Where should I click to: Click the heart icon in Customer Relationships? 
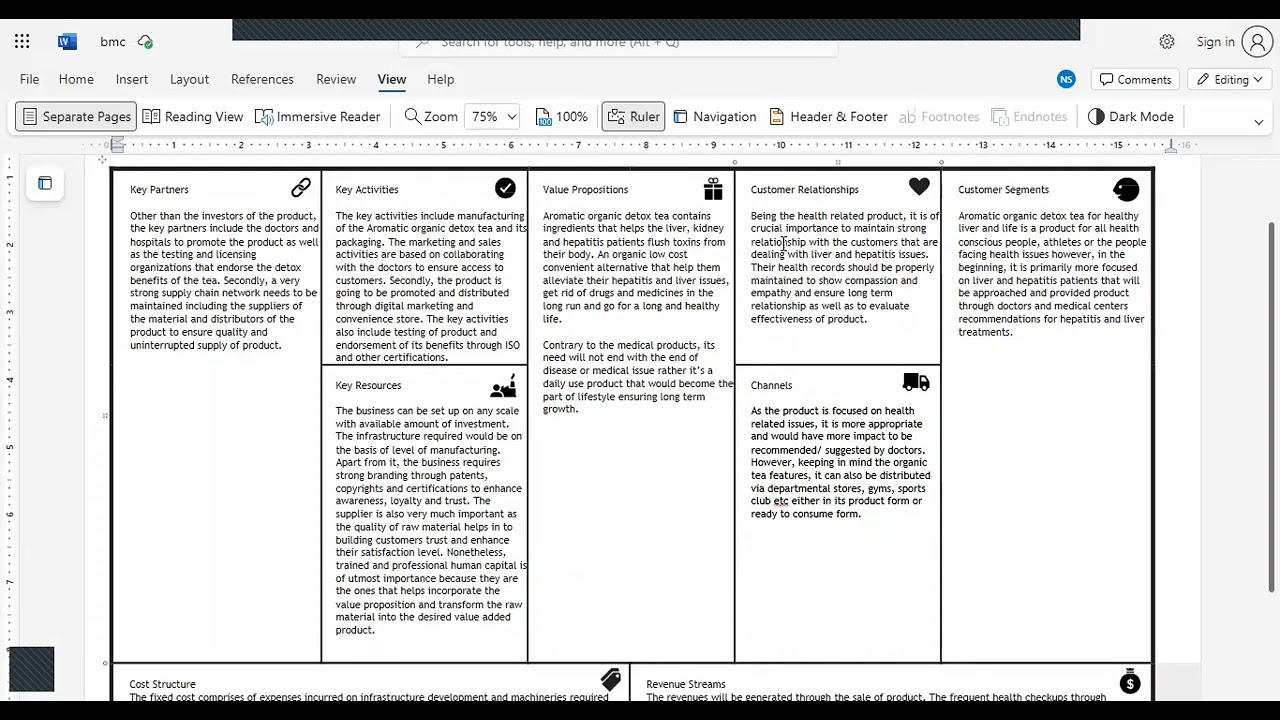pyautogui.click(x=919, y=186)
